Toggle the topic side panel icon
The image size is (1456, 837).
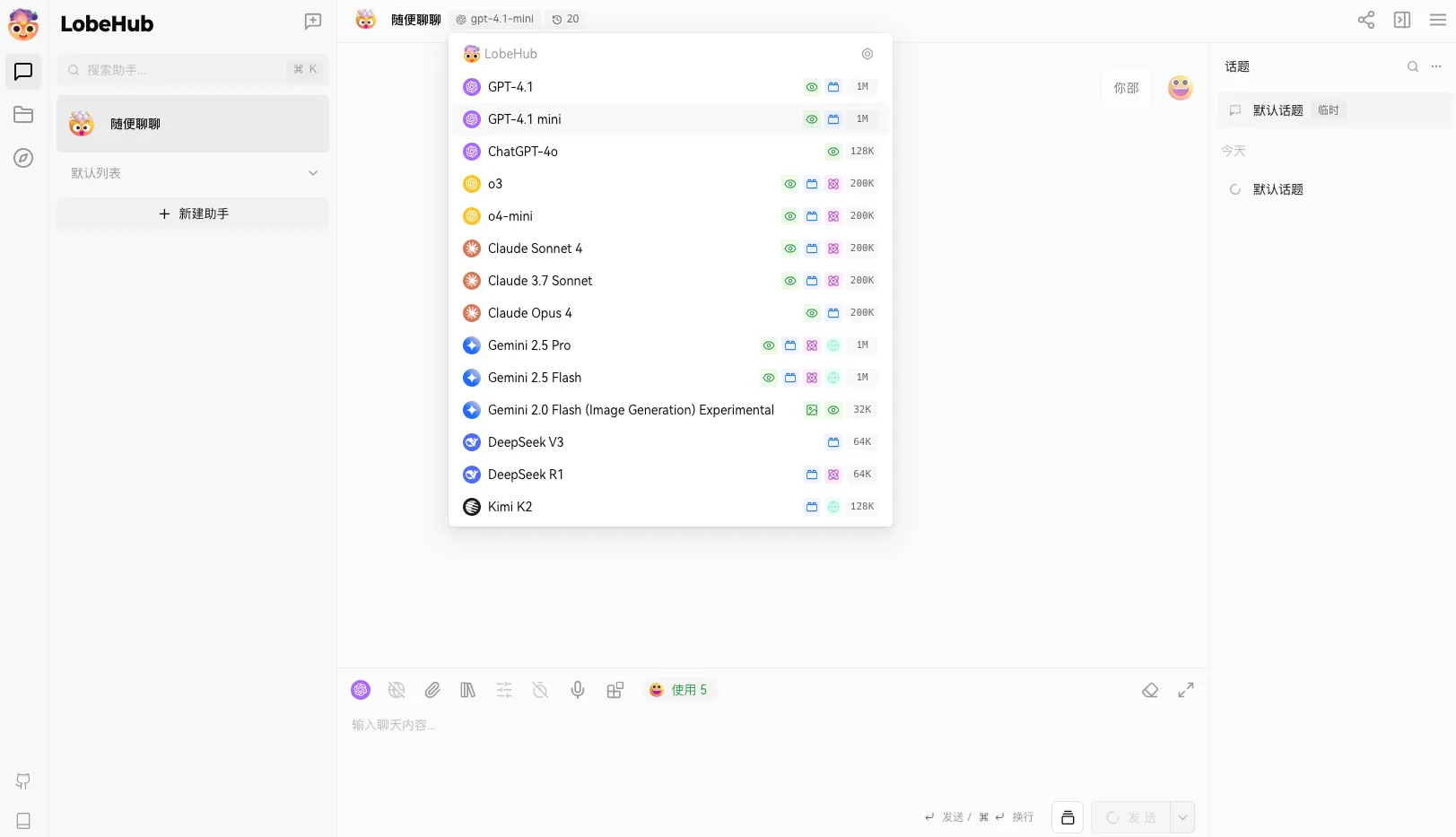point(1402,20)
